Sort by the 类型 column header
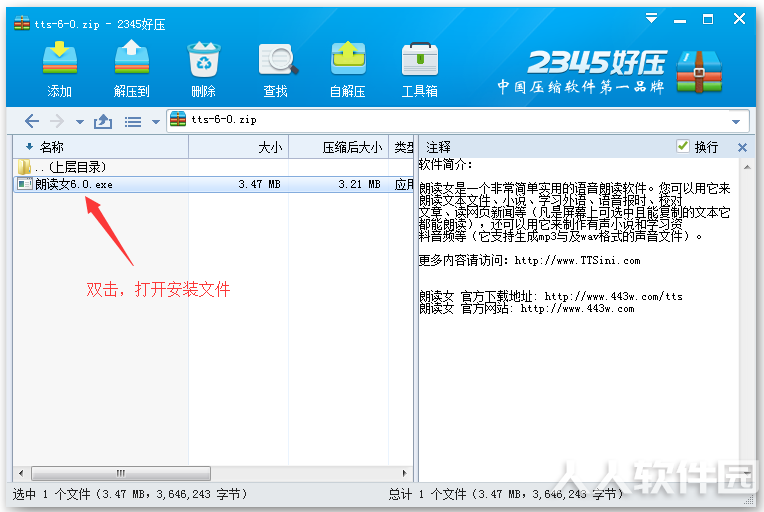This screenshot has height=512, width=764. click(x=401, y=147)
